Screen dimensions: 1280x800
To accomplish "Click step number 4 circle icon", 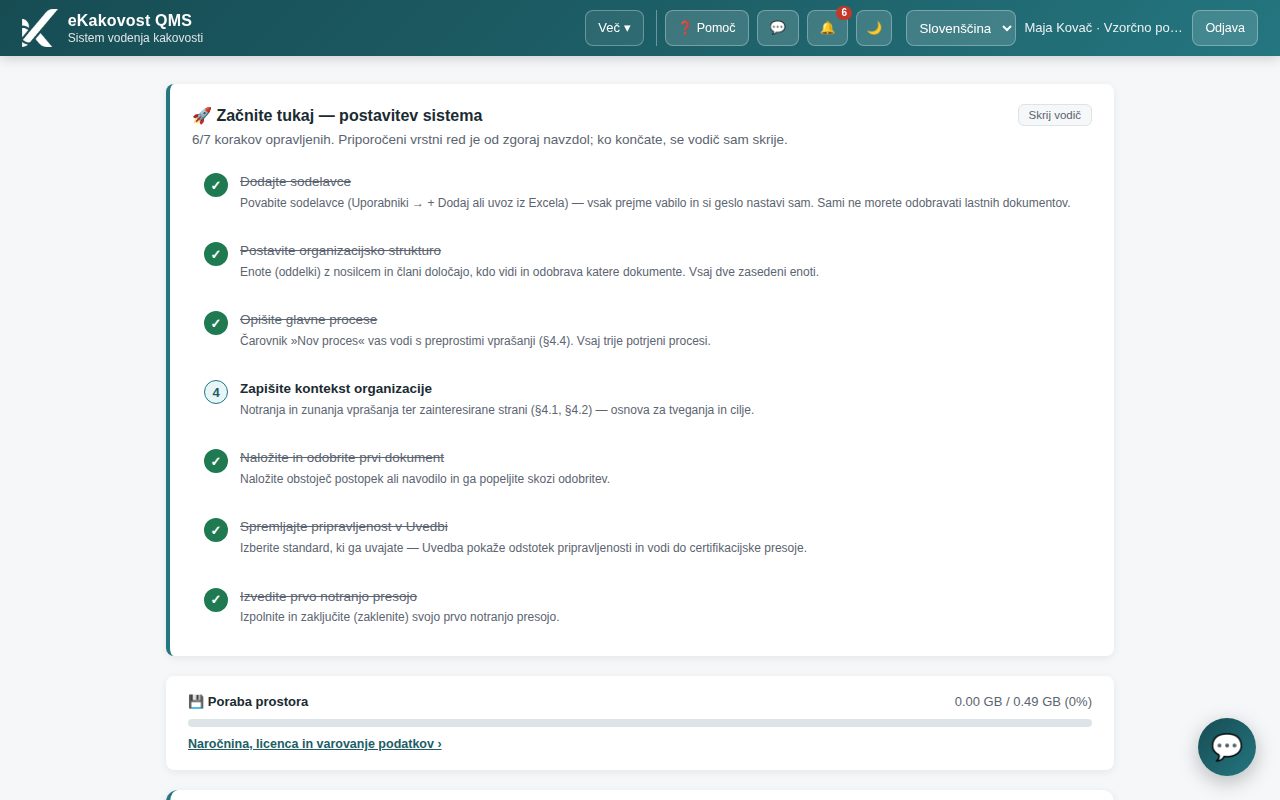I will tap(216, 392).
